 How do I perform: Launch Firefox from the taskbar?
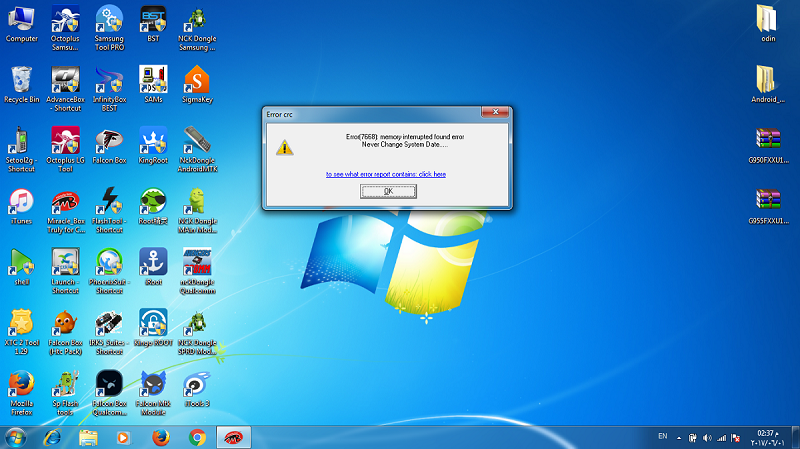click(161, 437)
